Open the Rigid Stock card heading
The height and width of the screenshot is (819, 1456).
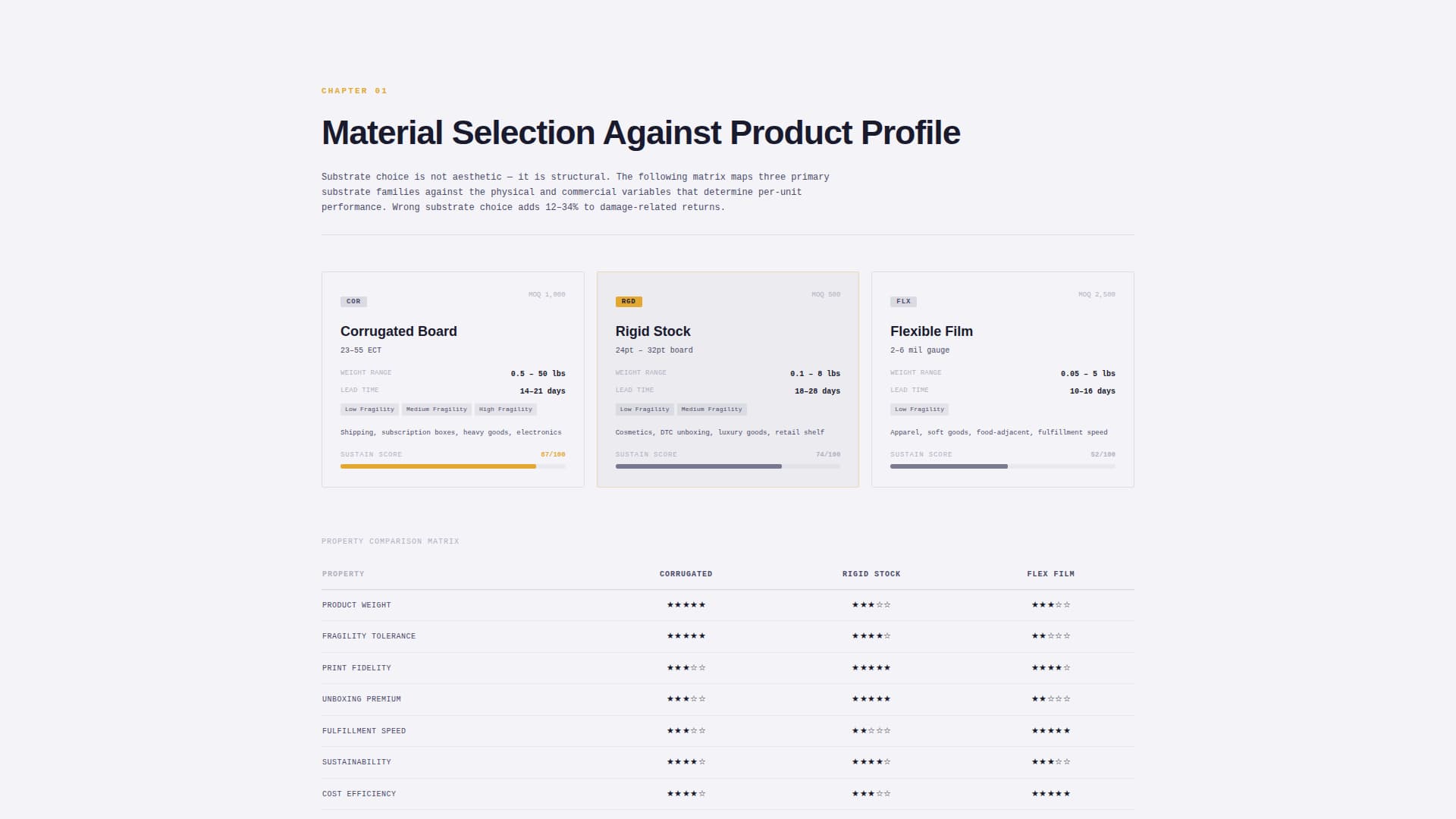[x=652, y=331]
